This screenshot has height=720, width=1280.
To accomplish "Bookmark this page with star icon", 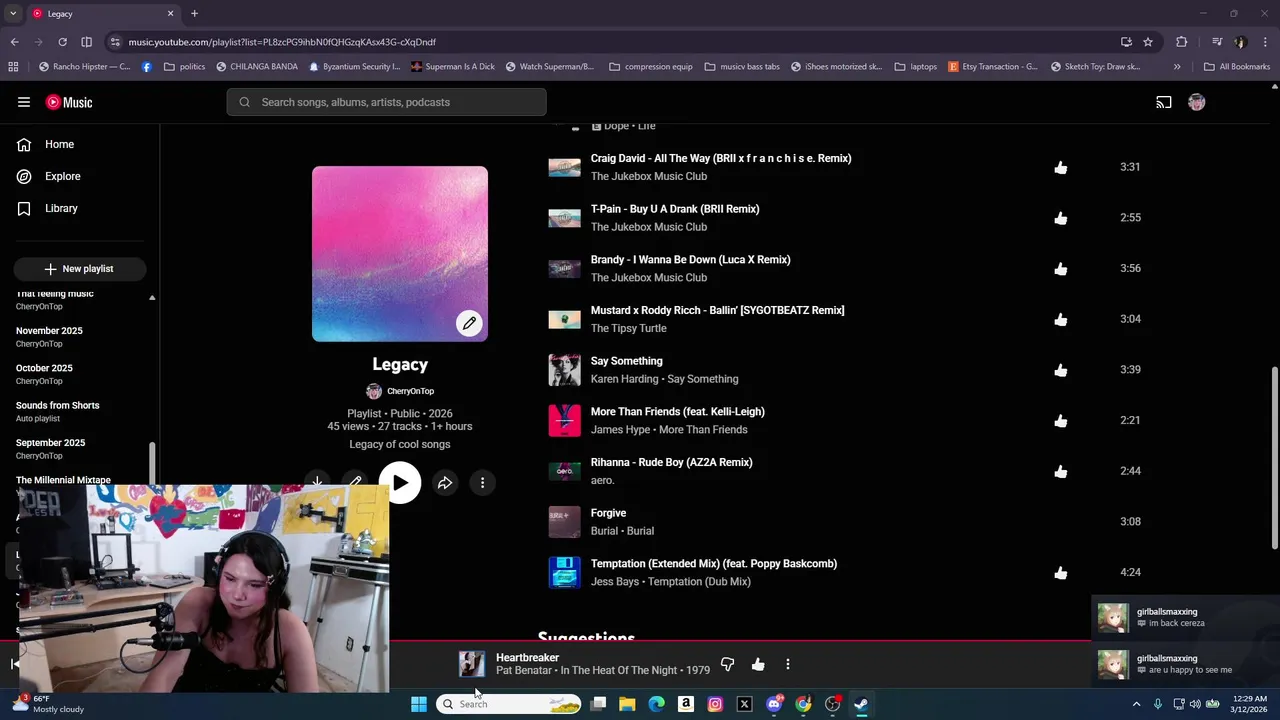I will tap(1148, 42).
